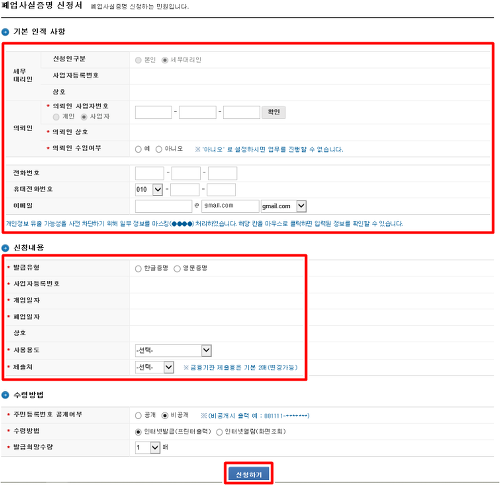The image size is (500, 486).
Task: Select the 세무대리인 applicant type radio
Action: (165, 60)
